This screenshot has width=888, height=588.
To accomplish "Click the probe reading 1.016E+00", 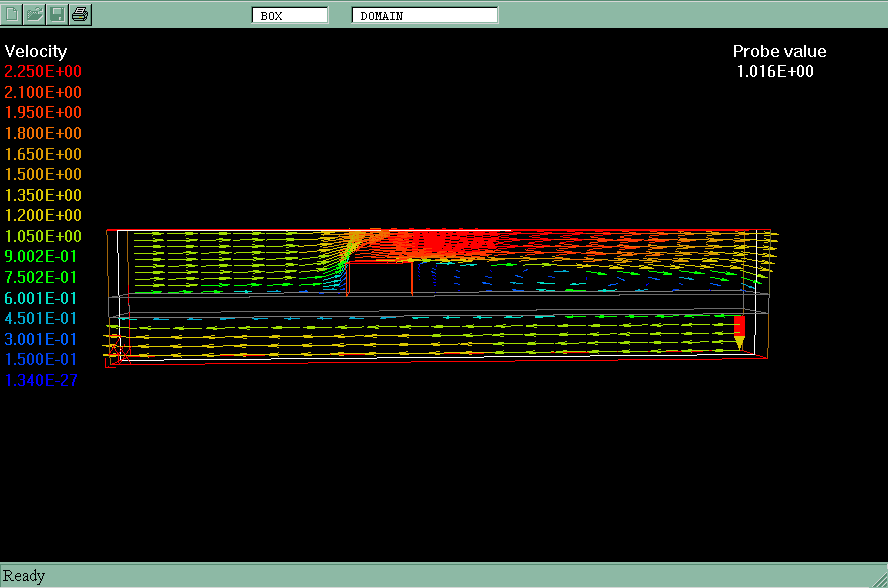I will 775,71.
